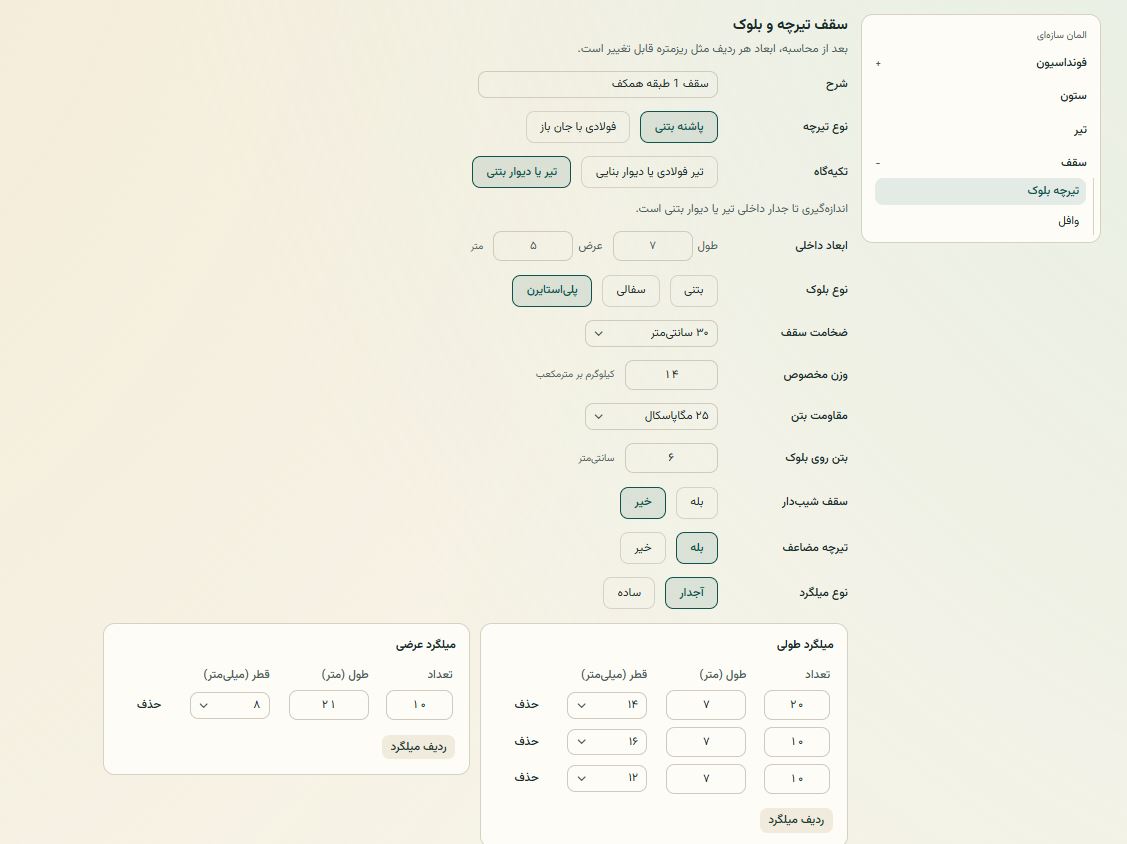Select تیرچه بلوک in the sidebar
Image resolution: width=1127 pixels, height=844 pixels.
[x=980, y=191]
